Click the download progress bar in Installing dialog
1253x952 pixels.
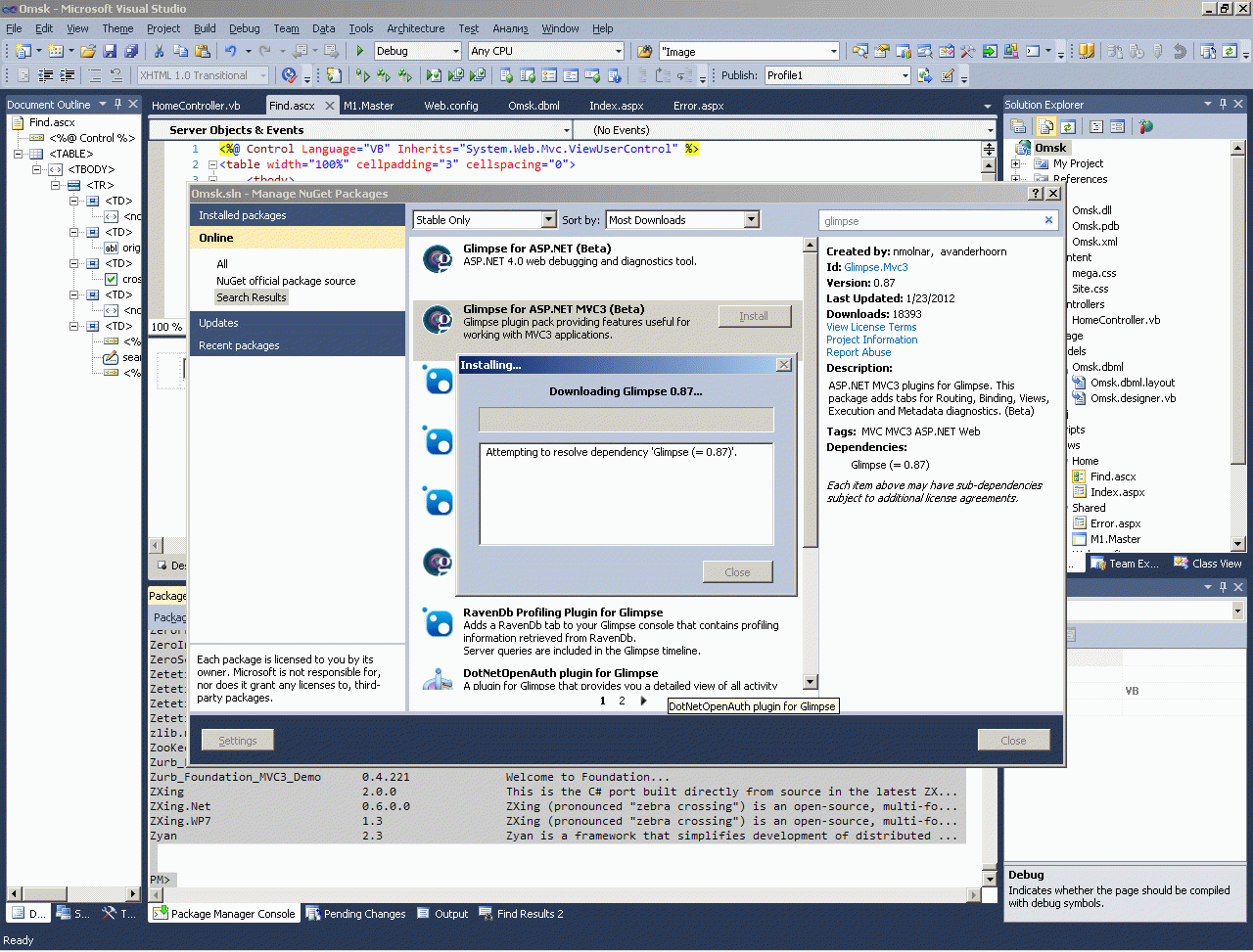pyautogui.click(x=626, y=420)
